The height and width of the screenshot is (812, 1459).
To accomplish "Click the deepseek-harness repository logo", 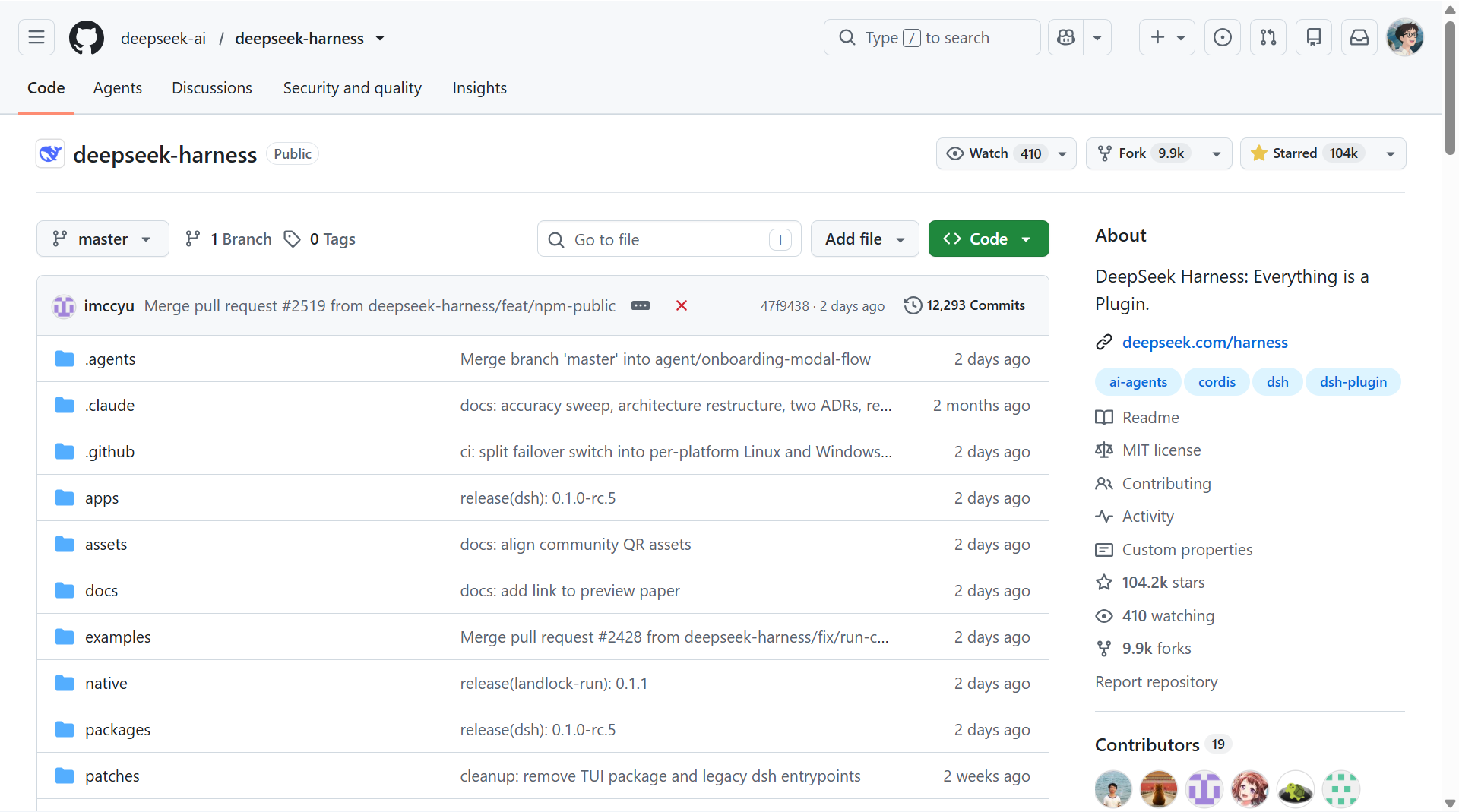I will click(50, 154).
